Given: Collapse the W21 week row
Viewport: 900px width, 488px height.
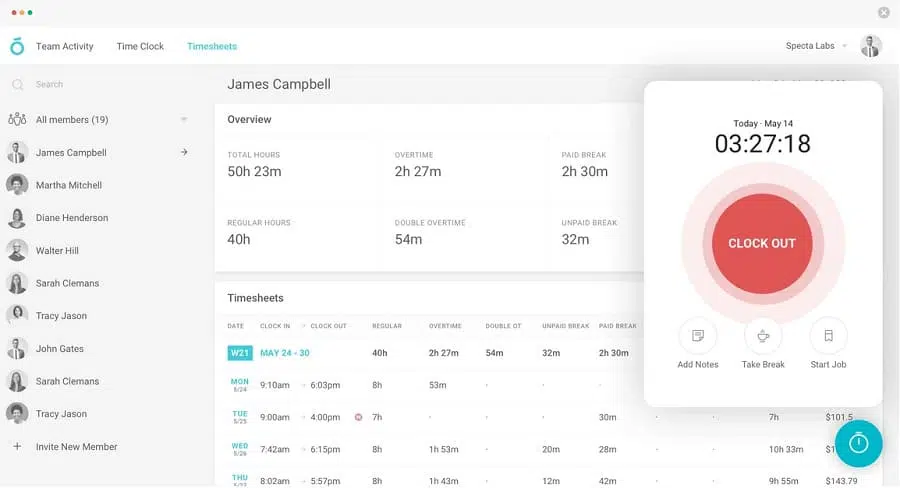Looking at the screenshot, I should (x=240, y=353).
